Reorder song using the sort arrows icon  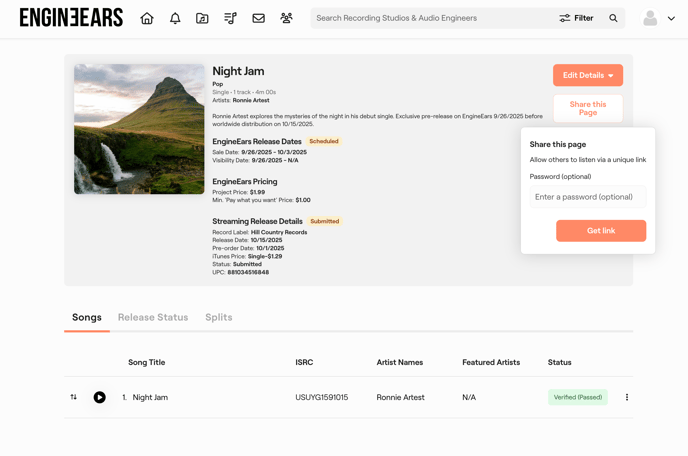point(74,397)
